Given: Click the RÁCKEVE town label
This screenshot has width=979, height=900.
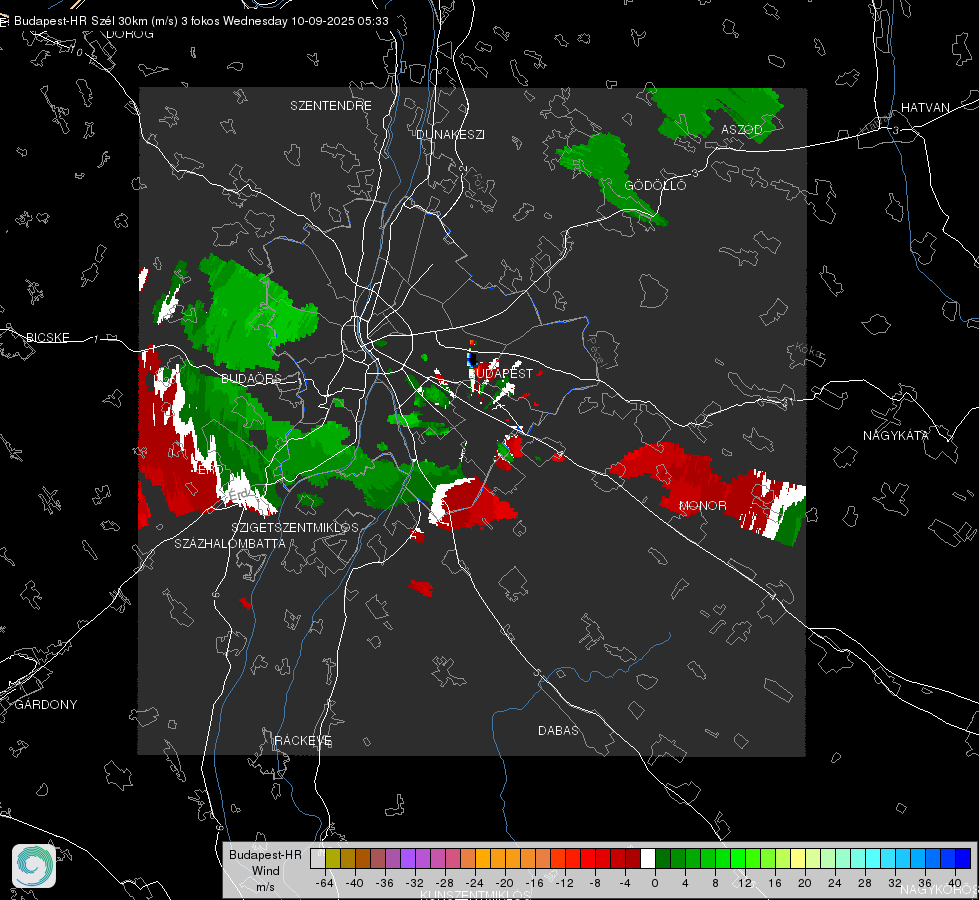Looking at the screenshot, I should click(x=303, y=740).
